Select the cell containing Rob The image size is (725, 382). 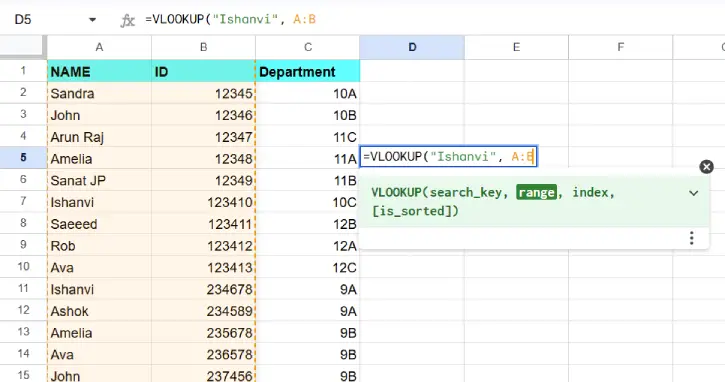[99, 246]
